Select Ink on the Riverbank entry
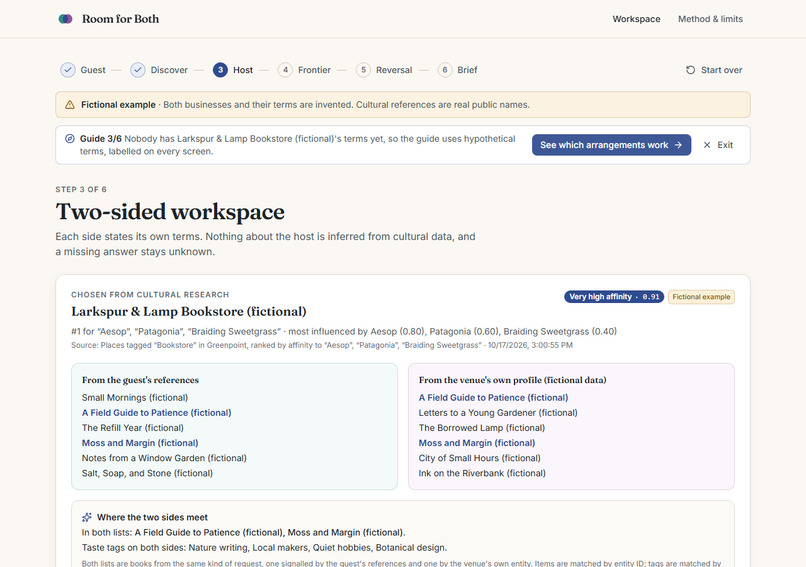Viewport: 806px width, 567px height. tap(482, 473)
